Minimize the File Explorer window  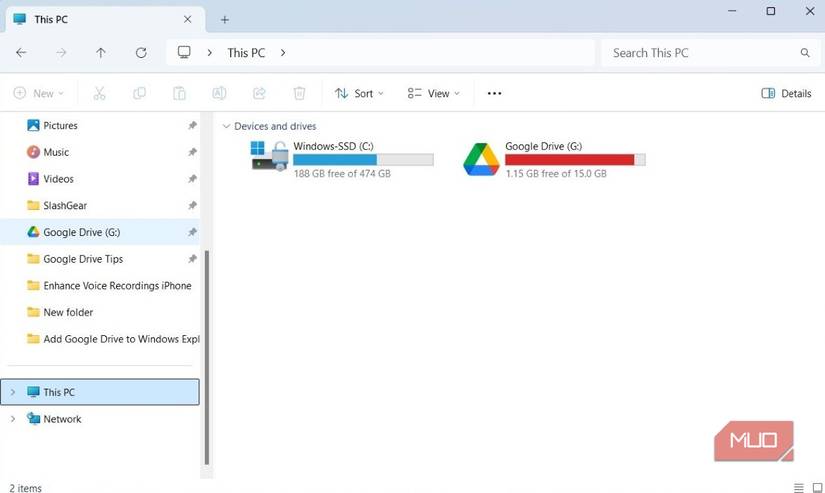732,11
